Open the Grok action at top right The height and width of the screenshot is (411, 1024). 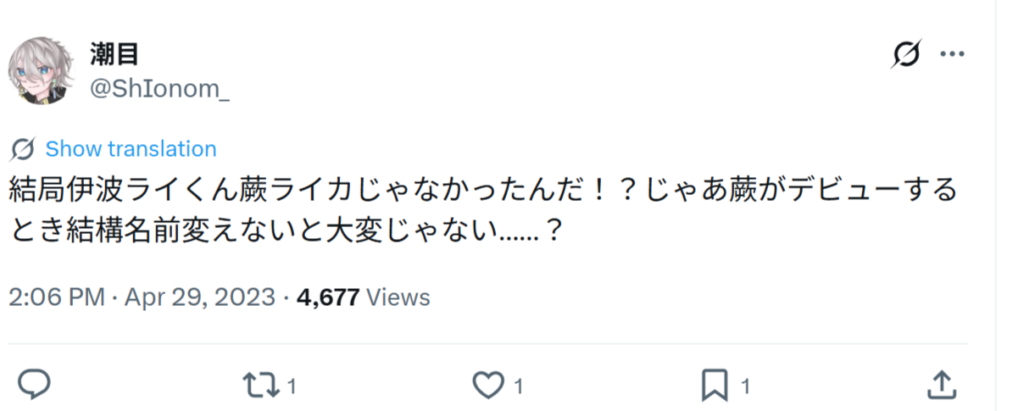point(906,54)
